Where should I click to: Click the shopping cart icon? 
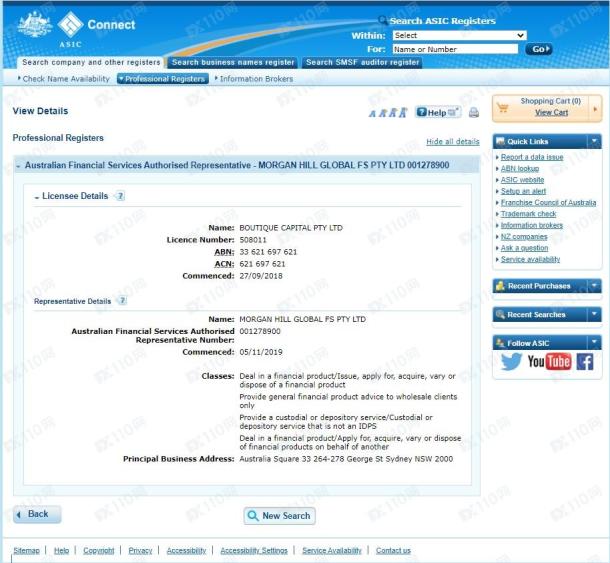[503, 108]
